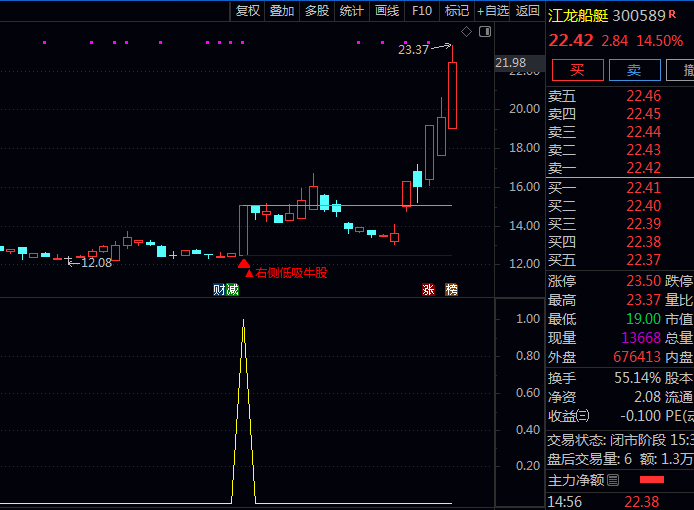Click the blue horizontal support line

(347, 255)
